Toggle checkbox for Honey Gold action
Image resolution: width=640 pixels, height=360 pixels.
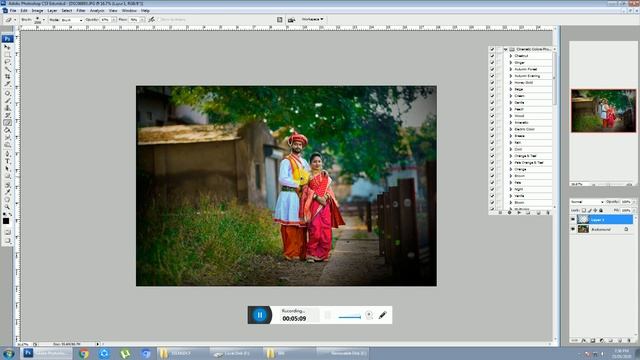coord(492,82)
